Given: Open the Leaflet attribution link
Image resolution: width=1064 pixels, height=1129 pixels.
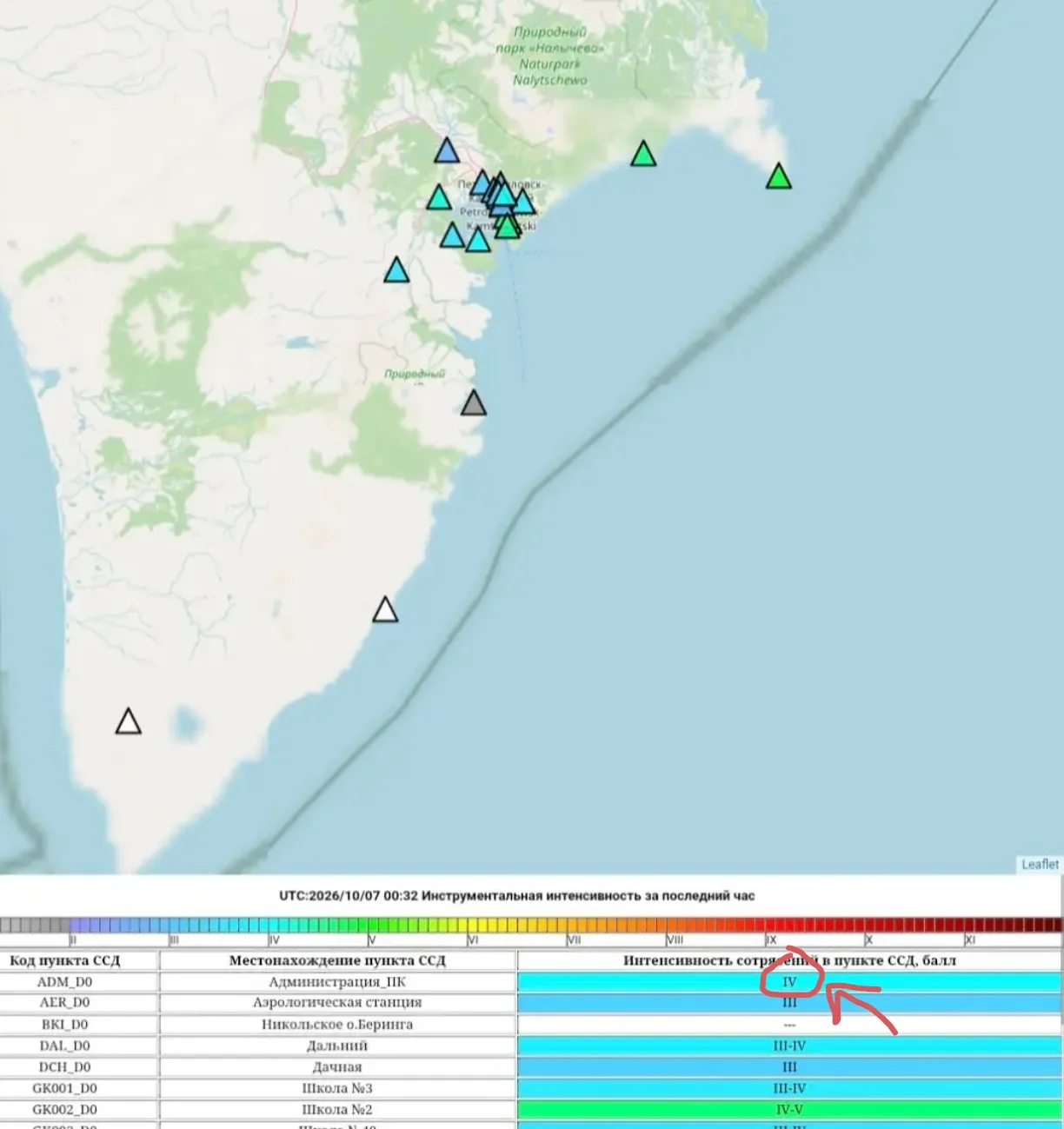Looking at the screenshot, I should point(1040,864).
